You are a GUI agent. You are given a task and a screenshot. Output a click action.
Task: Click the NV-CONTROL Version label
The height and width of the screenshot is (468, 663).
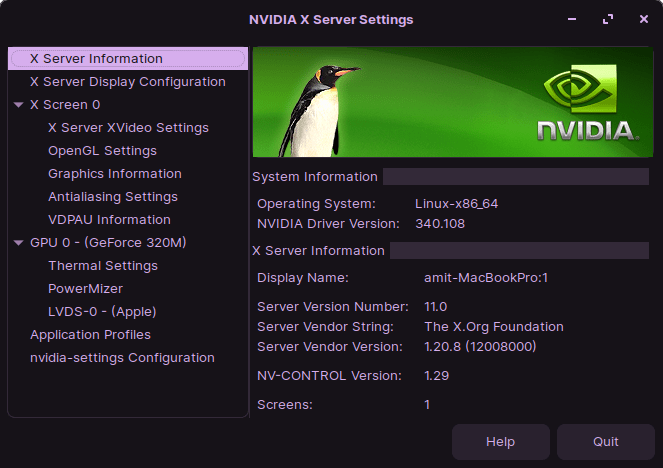click(329, 375)
